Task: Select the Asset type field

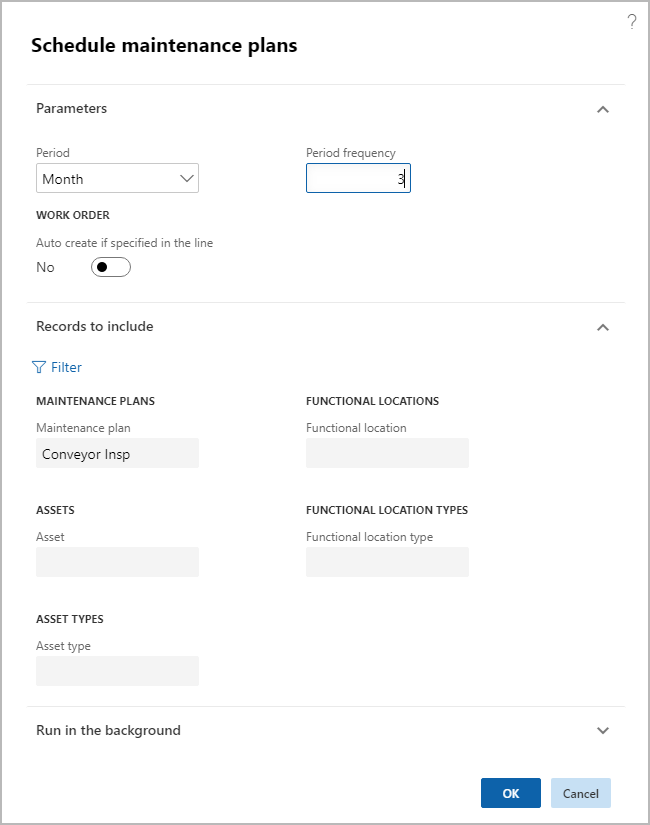Action: coord(117,671)
